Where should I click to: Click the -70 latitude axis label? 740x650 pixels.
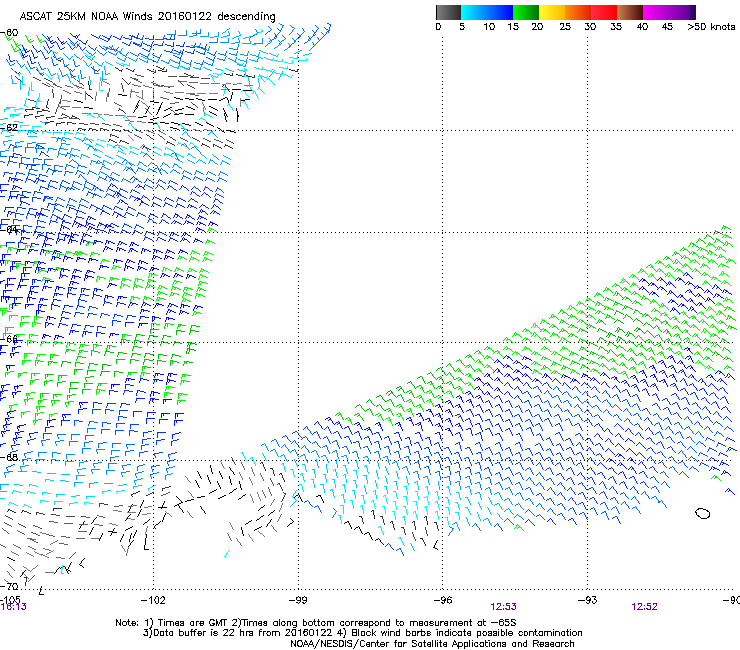point(10,586)
